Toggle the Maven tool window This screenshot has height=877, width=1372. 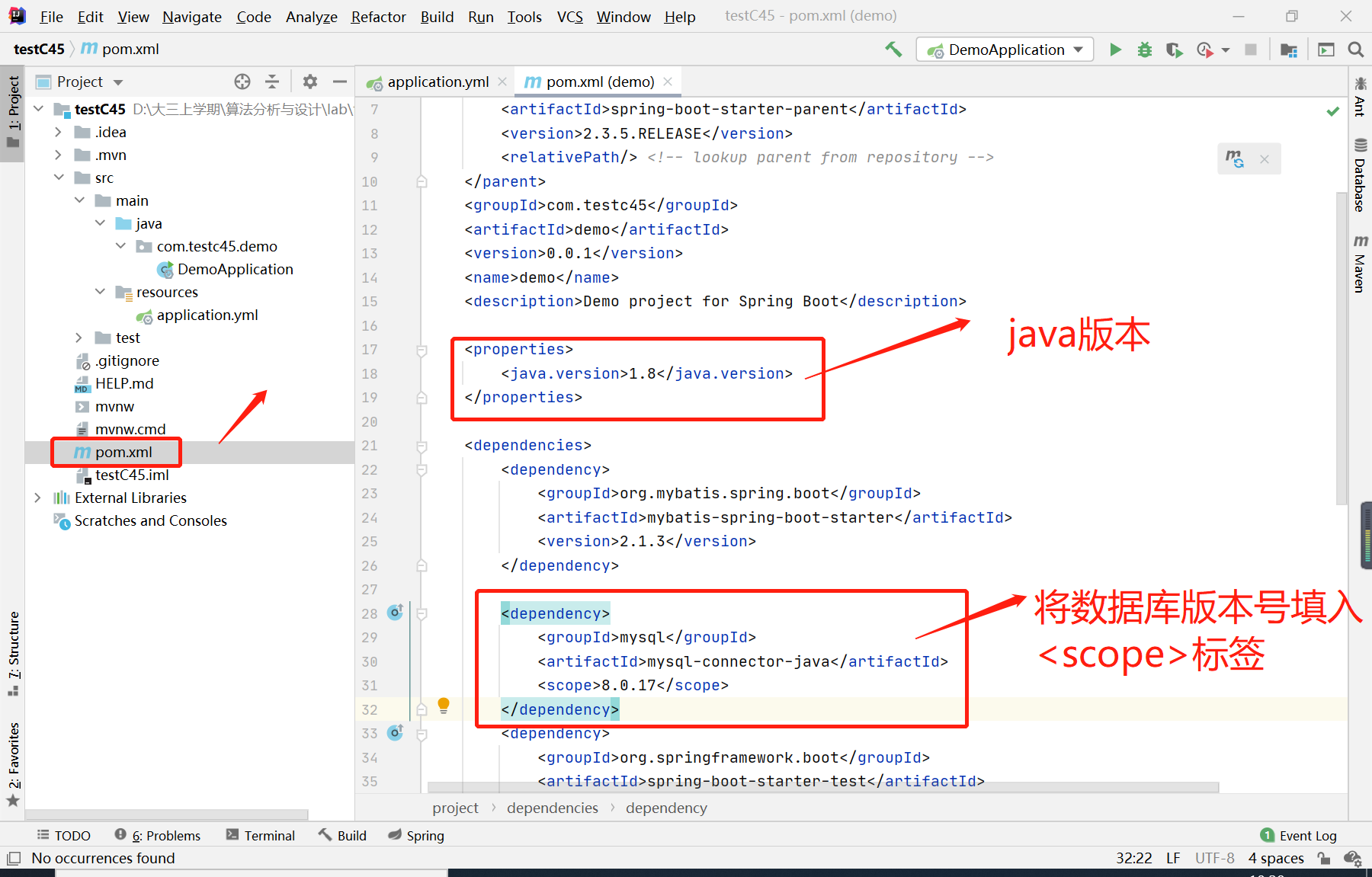tap(1361, 262)
